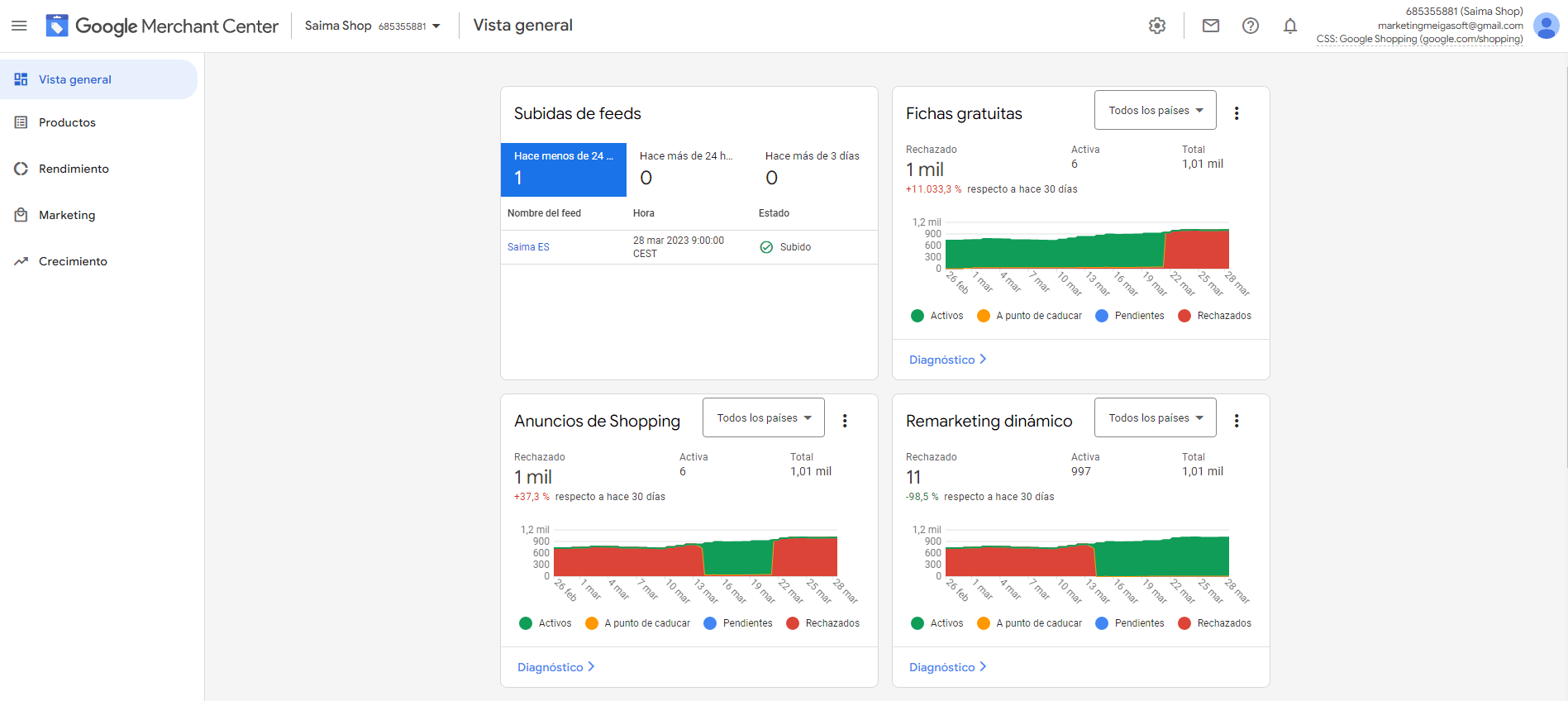Click the Vista general dashboard icon

21,79
